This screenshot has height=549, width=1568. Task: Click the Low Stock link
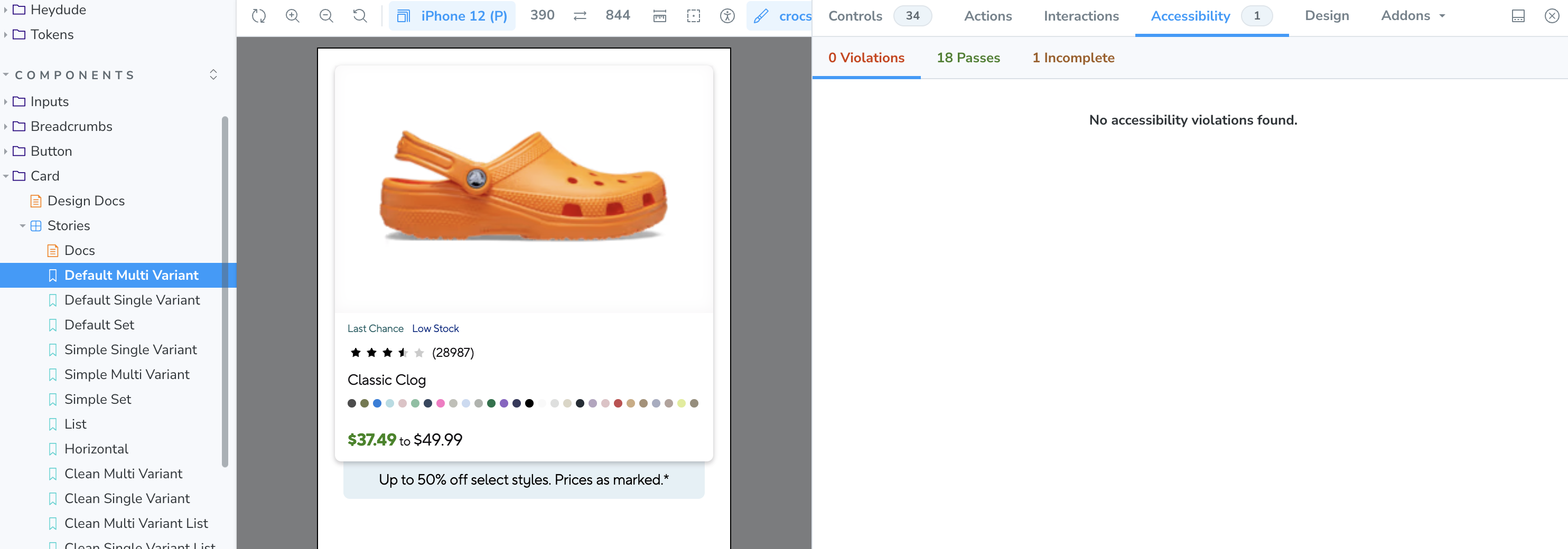(x=435, y=328)
